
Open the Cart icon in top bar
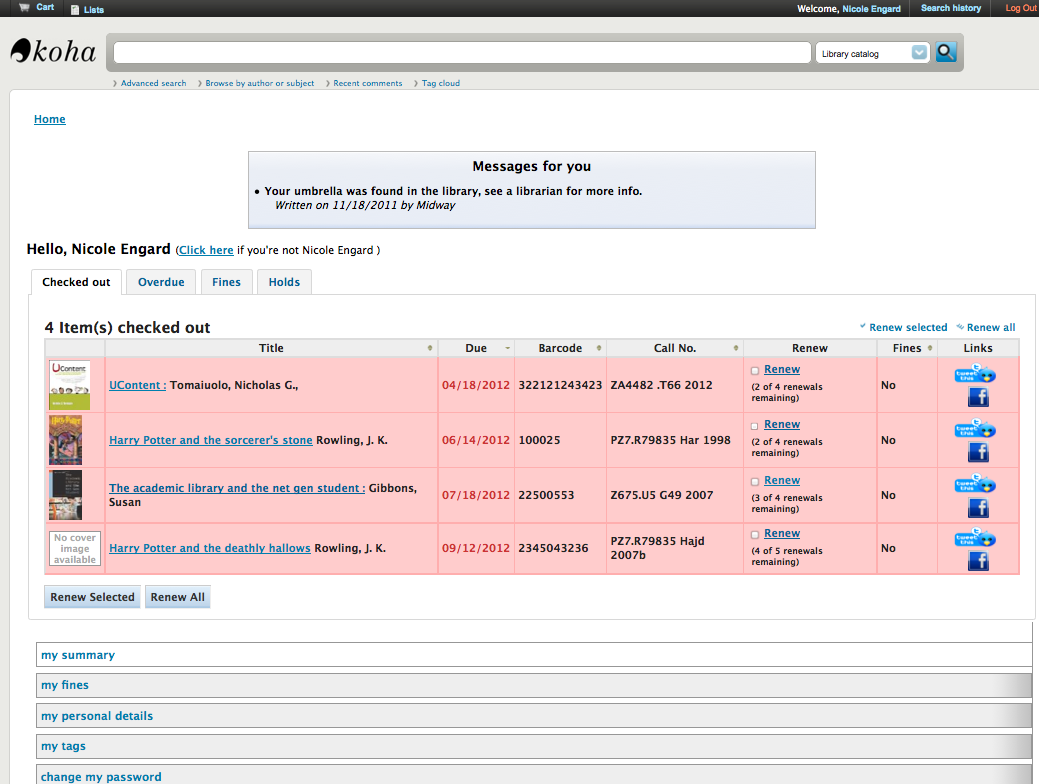point(25,8)
